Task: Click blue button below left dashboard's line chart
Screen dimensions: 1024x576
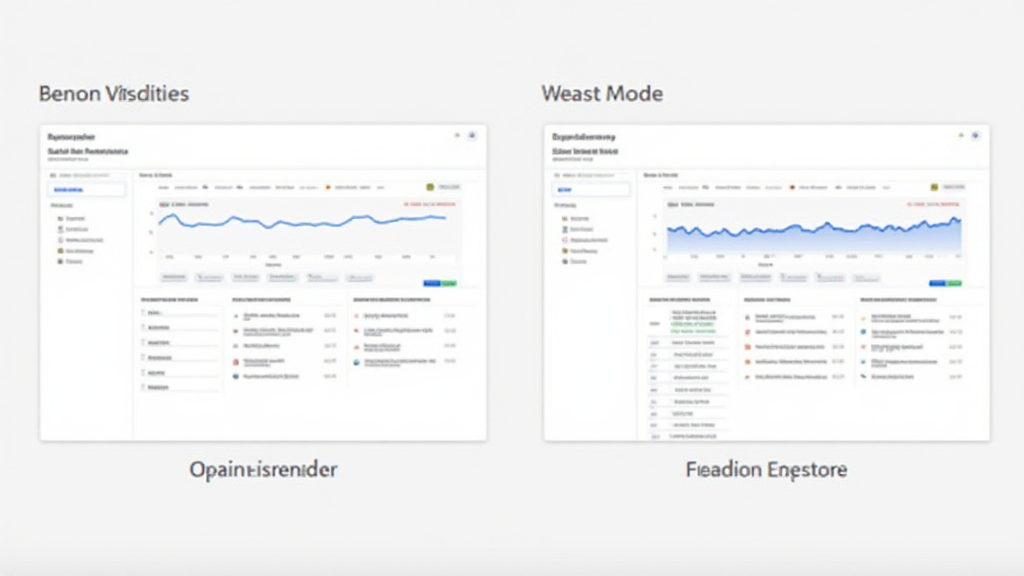Action: [431, 284]
